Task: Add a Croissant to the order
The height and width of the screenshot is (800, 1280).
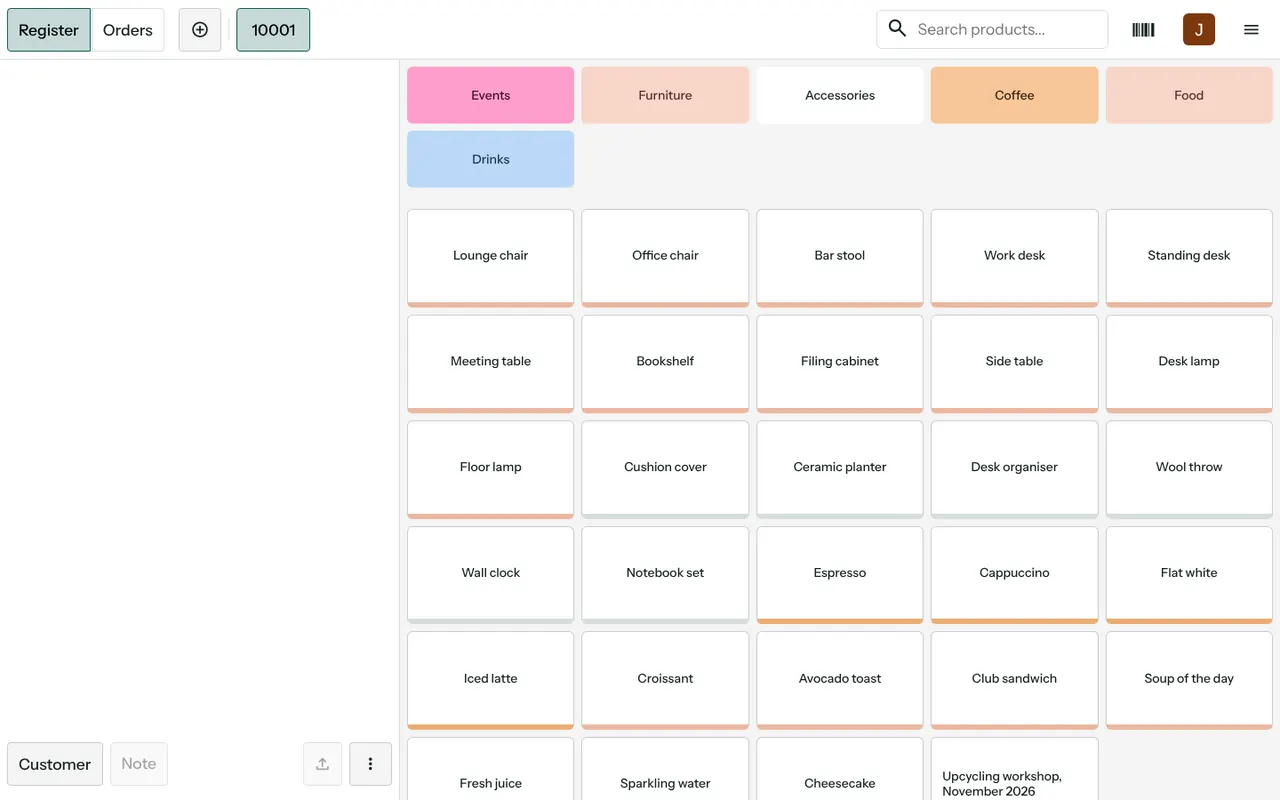Action: tap(665, 679)
